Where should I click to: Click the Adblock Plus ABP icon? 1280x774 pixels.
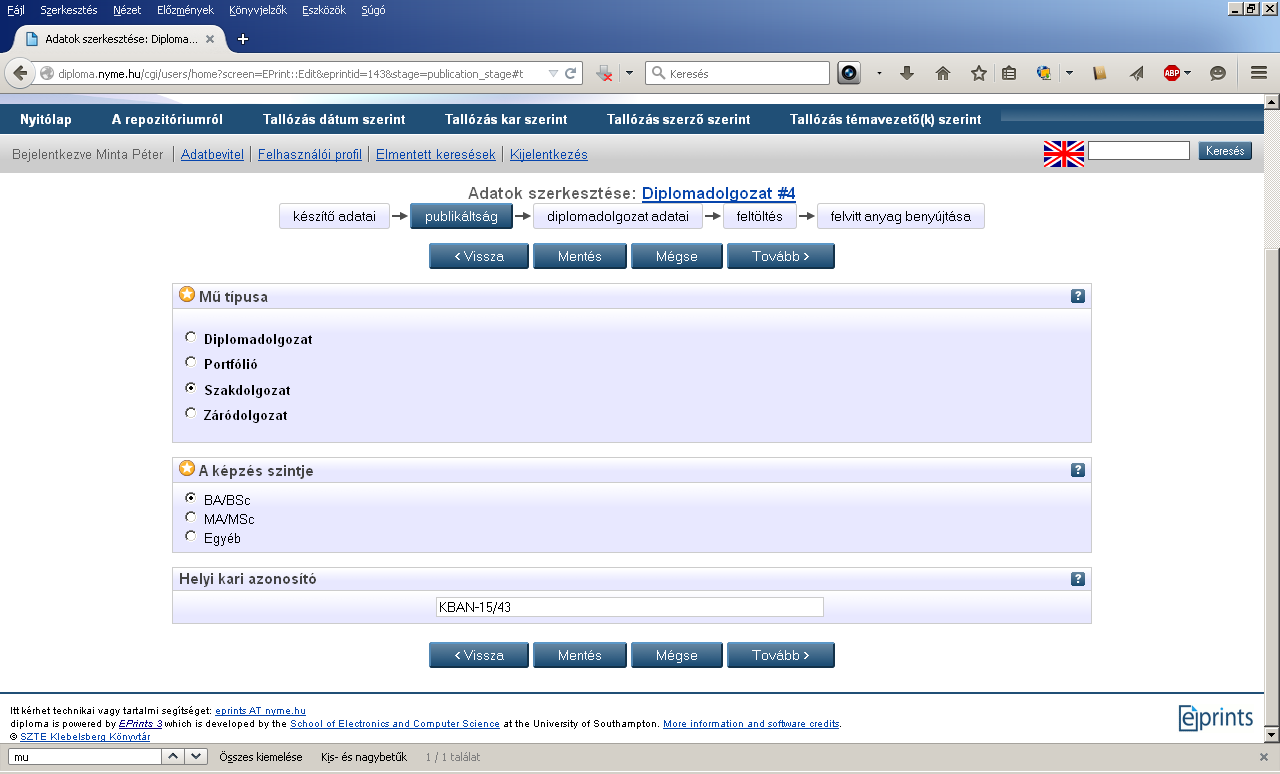[1171, 73]
